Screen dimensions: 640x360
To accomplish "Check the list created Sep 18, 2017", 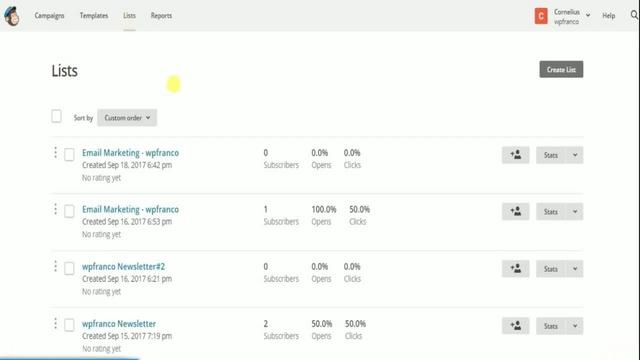I will (69, 155).
